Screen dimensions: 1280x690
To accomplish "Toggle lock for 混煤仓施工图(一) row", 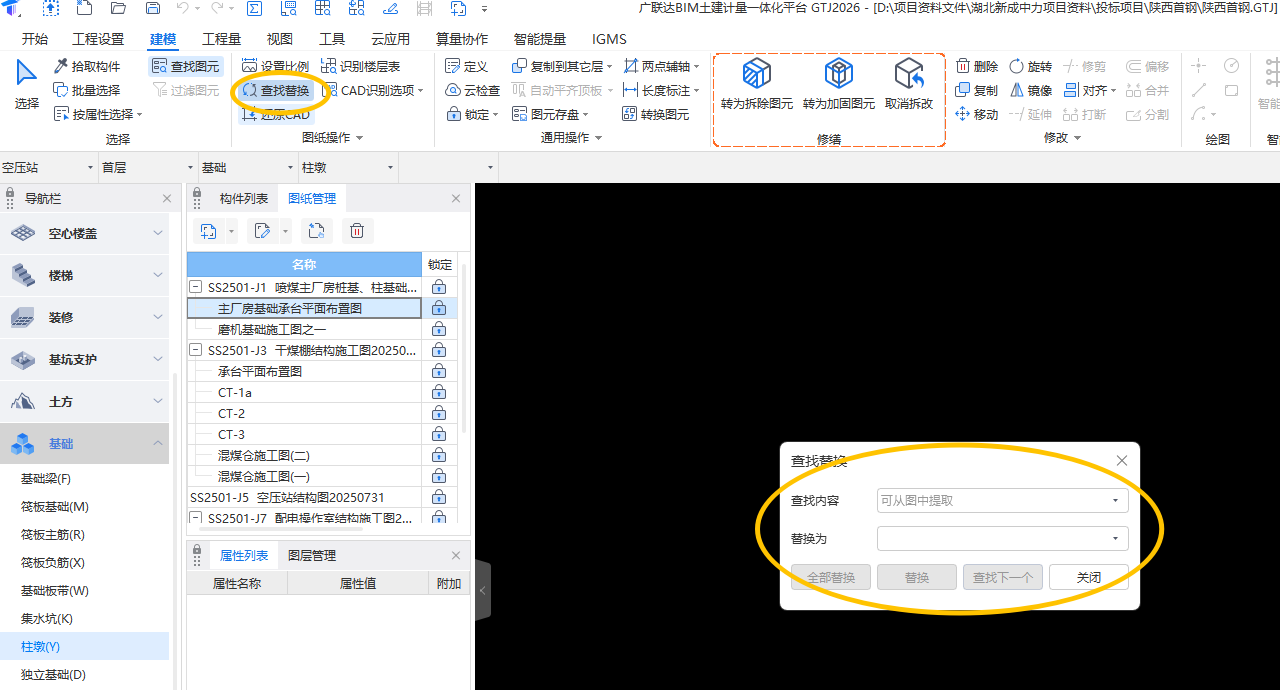I will point(439,476).
